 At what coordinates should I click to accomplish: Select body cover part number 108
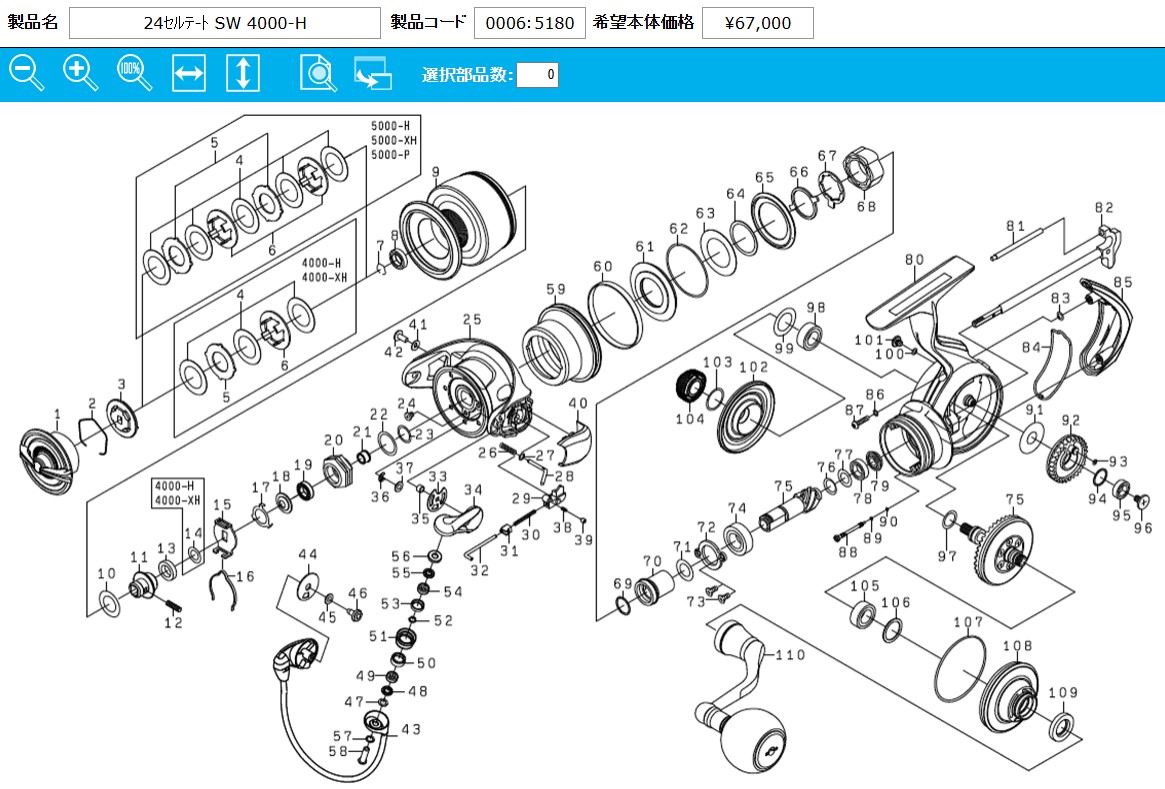pos(1012,695)
